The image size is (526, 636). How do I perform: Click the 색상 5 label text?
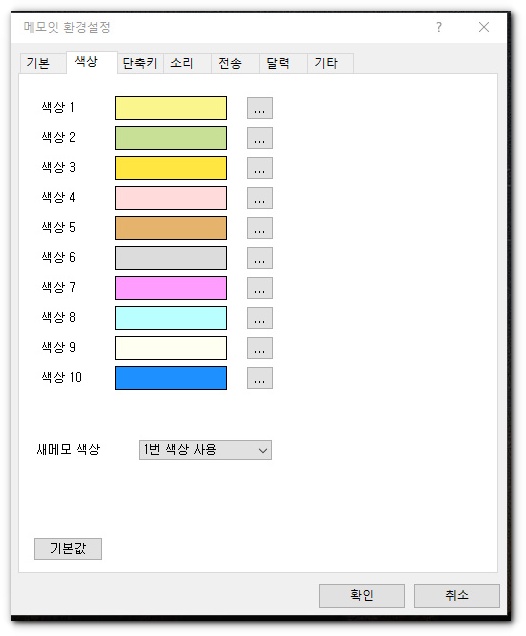[x=58, y=227]
